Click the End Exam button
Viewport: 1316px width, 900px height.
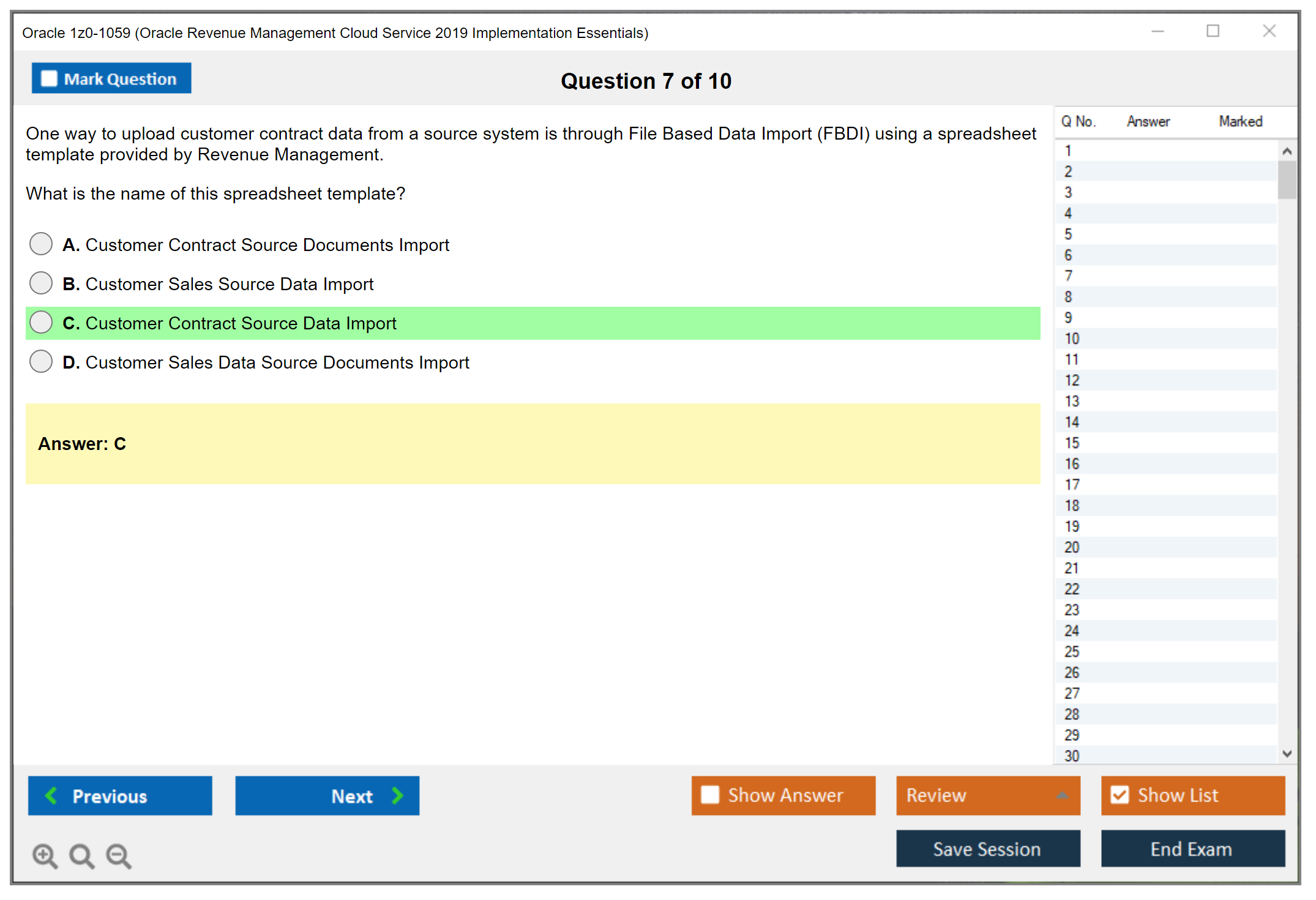click(x=1191, y=849)
